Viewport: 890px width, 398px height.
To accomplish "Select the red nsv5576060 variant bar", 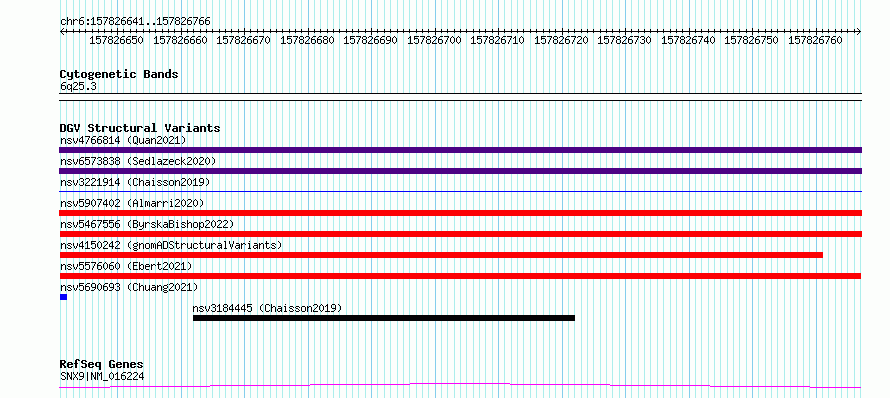I will click(x=460, y=276).
